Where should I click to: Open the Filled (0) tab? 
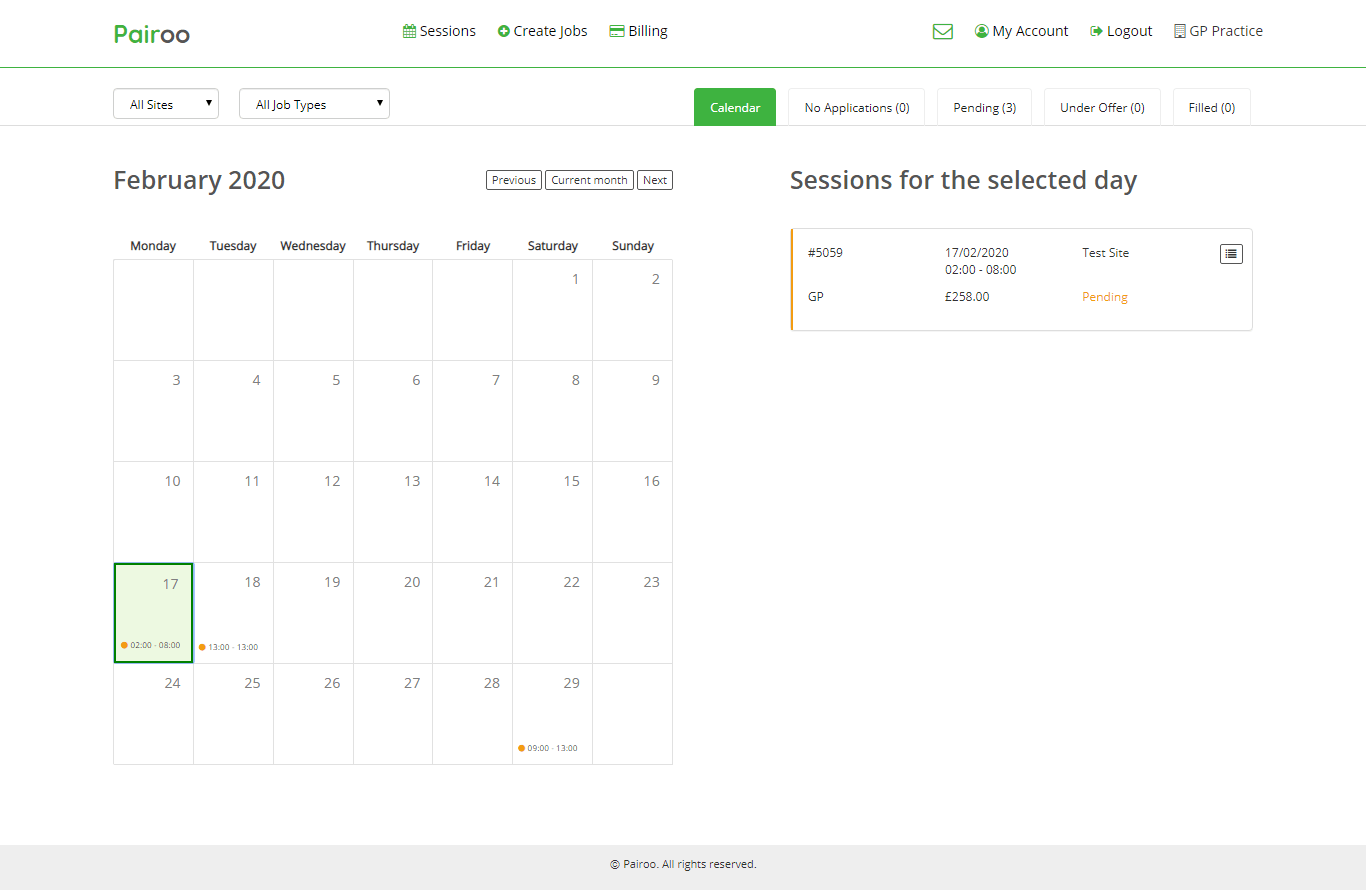1211,108
